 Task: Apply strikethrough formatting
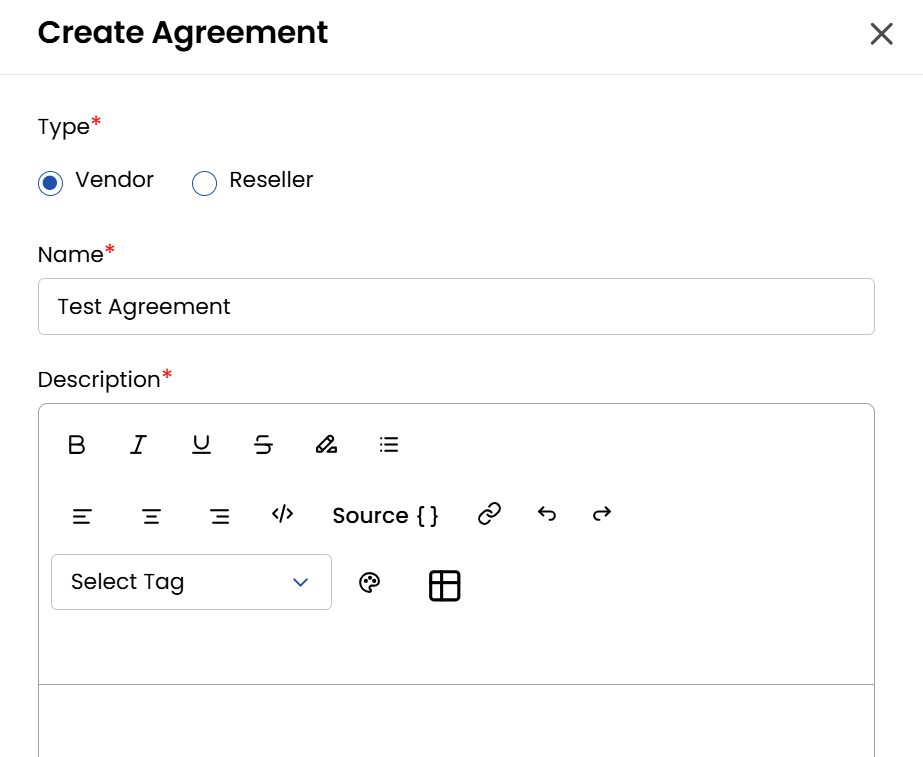pos(264,445)
